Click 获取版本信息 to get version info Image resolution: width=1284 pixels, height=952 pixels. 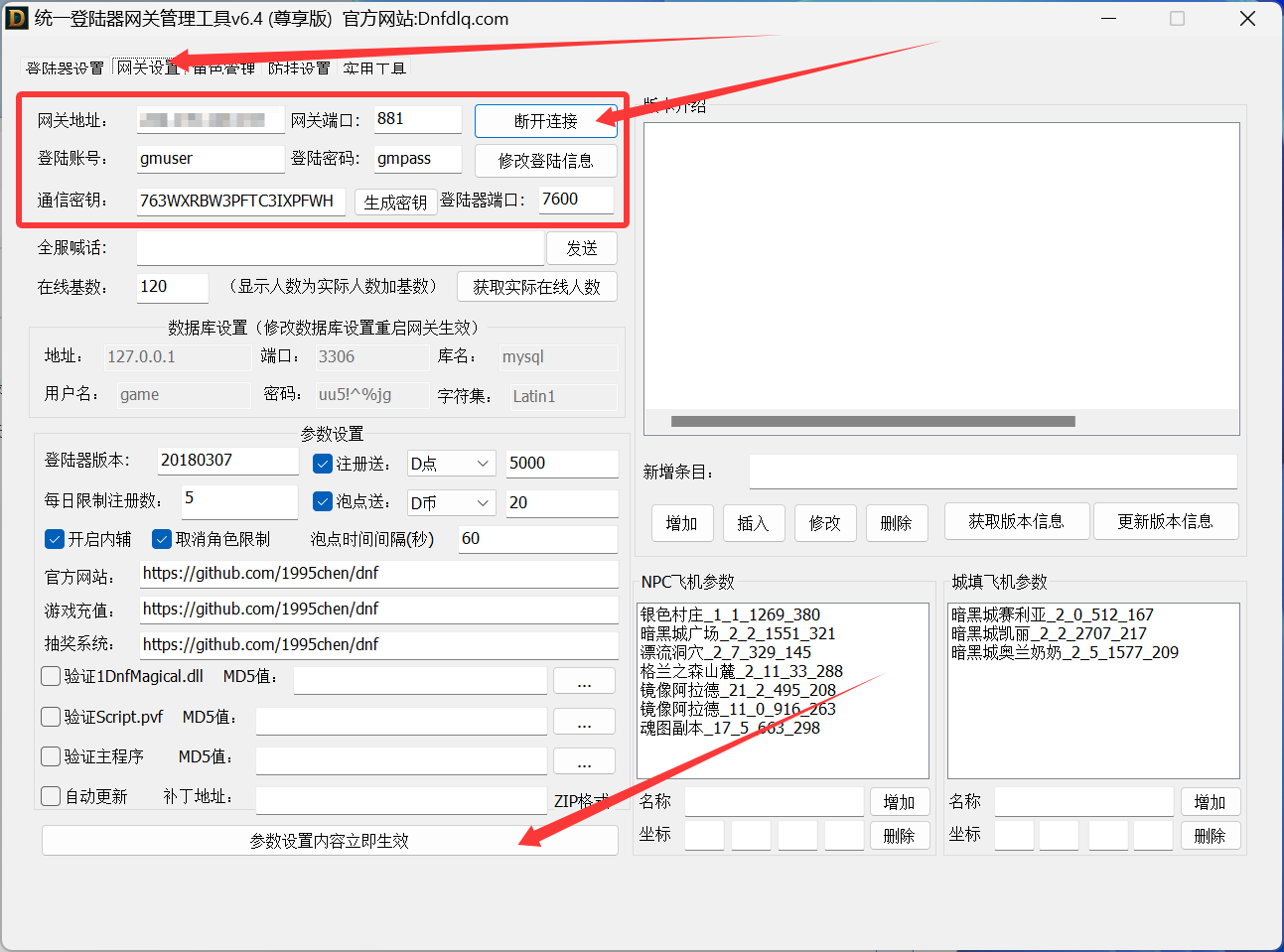click(1016, 520)
